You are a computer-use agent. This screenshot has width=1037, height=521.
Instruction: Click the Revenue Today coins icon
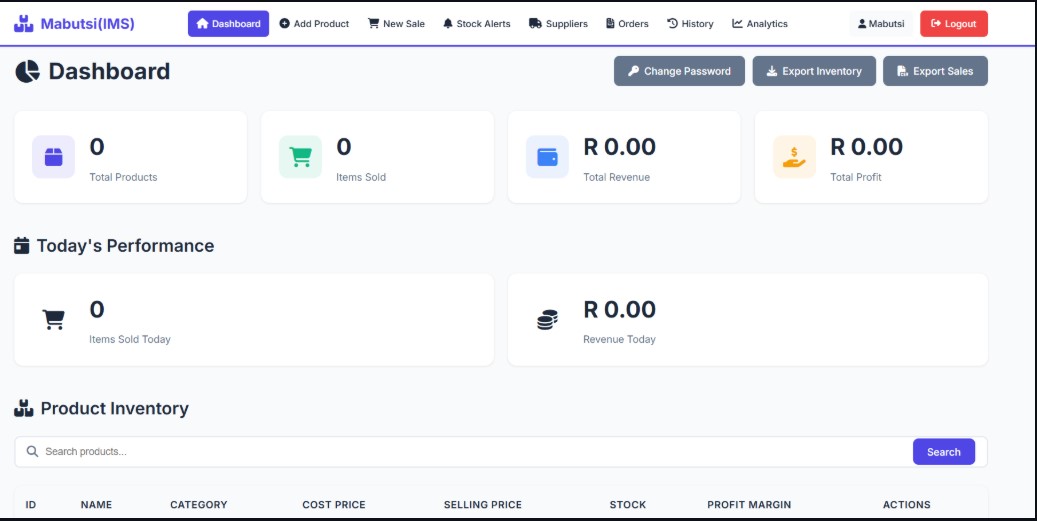[547, 320]
